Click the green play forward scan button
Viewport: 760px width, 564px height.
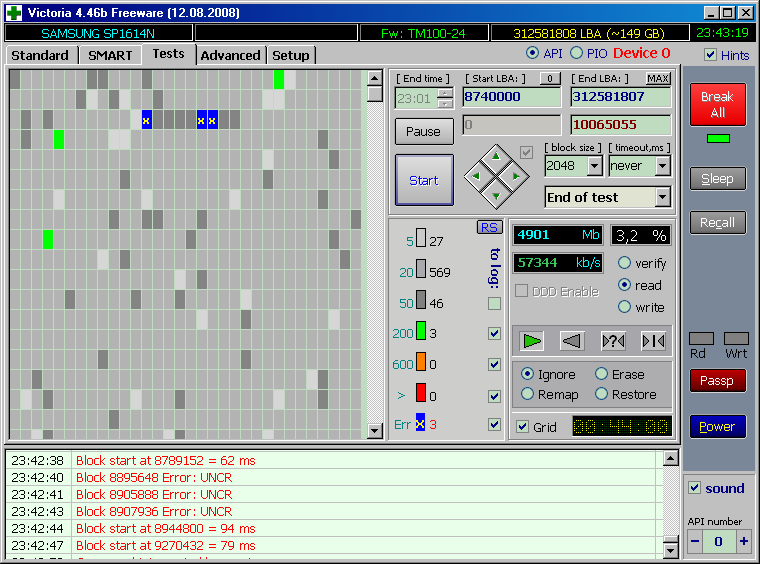(x=532, y=341)
